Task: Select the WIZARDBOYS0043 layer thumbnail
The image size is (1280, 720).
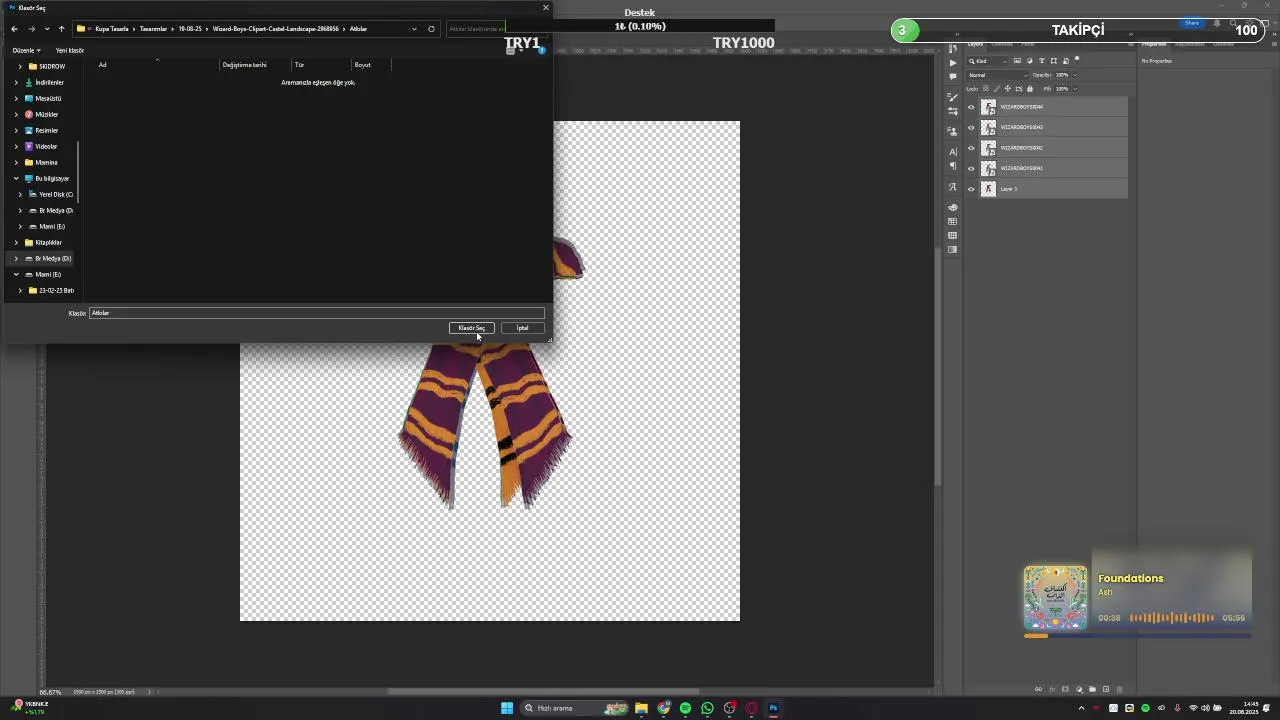Action: point(988,127)
